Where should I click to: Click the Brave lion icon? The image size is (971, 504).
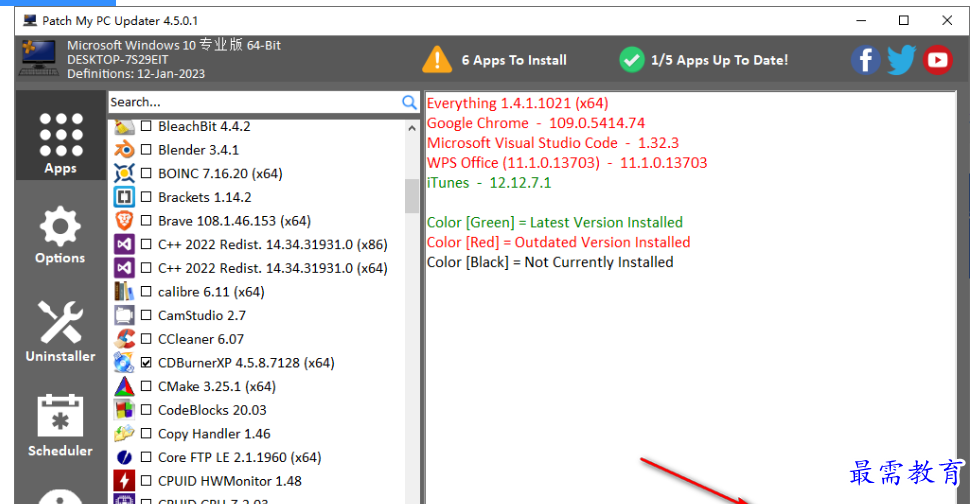(124, 220)
